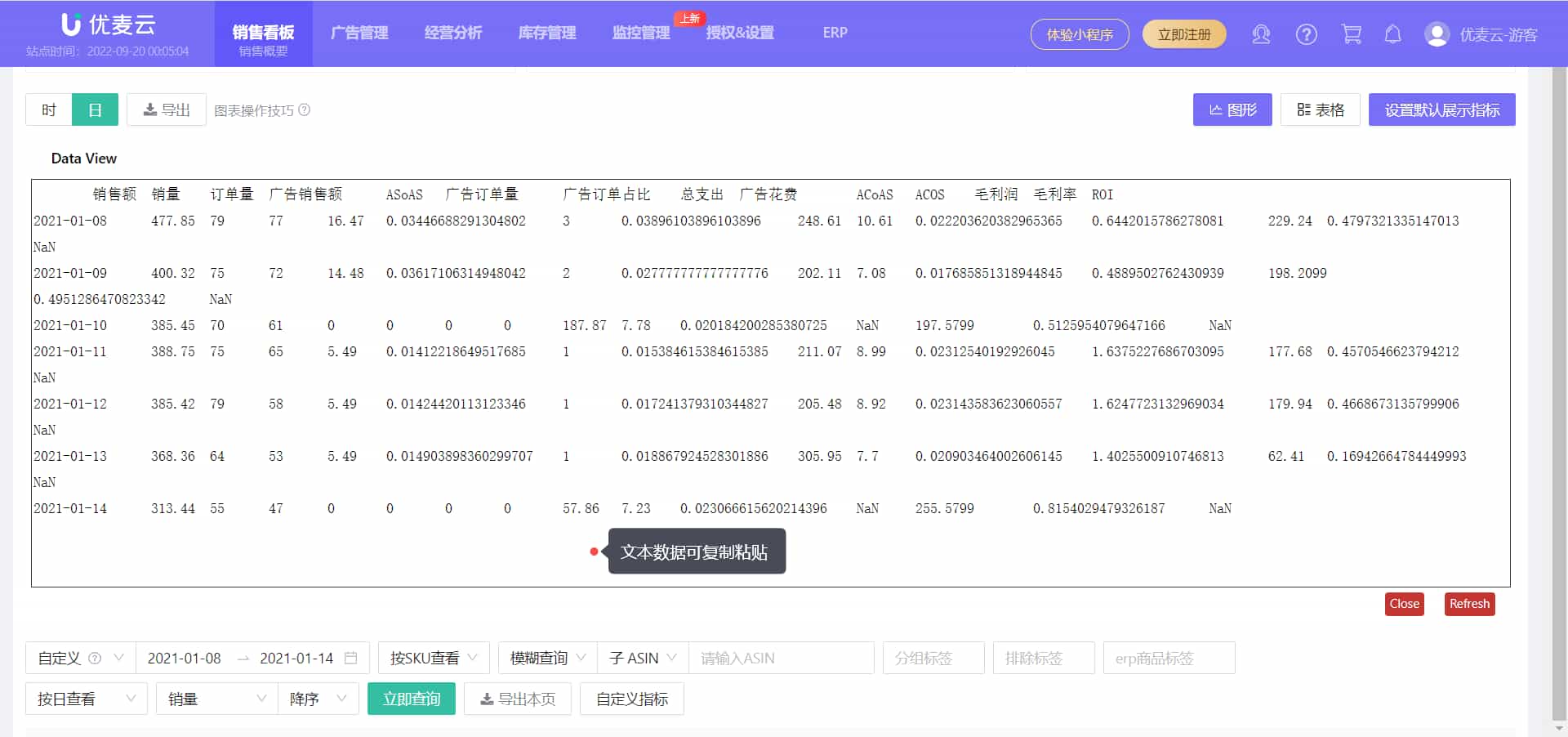Show chart view with 图形 button
1568x737 pixels.
point(1232,109)
